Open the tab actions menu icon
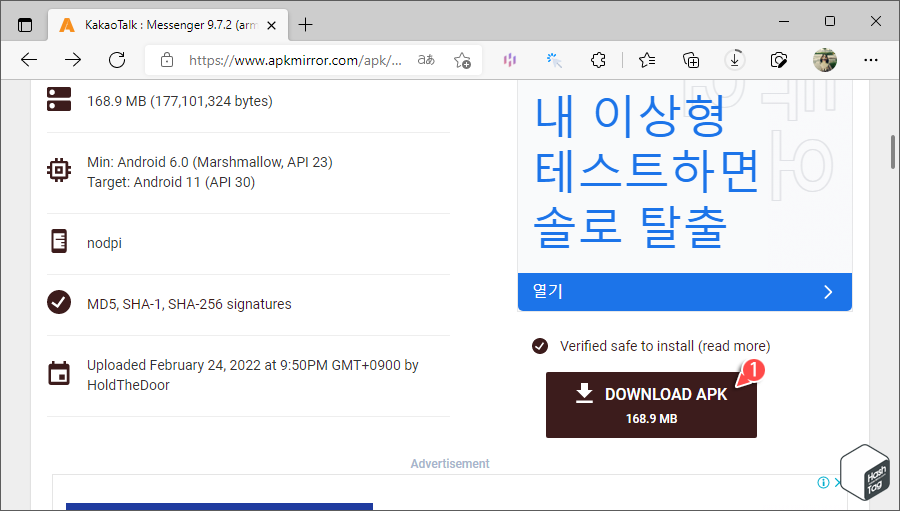This screenshot has height=511, width=900. (x=25, y=25)
